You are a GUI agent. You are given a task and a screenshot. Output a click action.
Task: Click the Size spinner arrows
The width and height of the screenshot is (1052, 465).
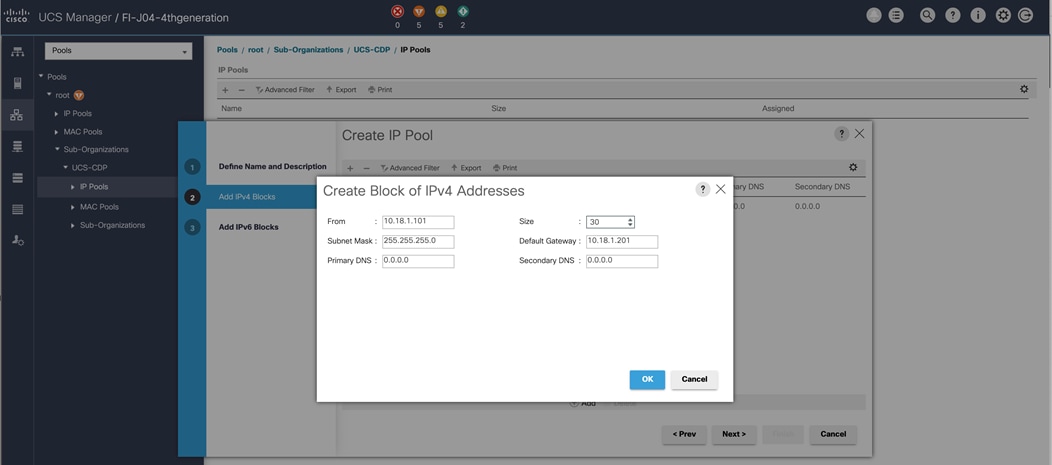(x=630, y=222)
